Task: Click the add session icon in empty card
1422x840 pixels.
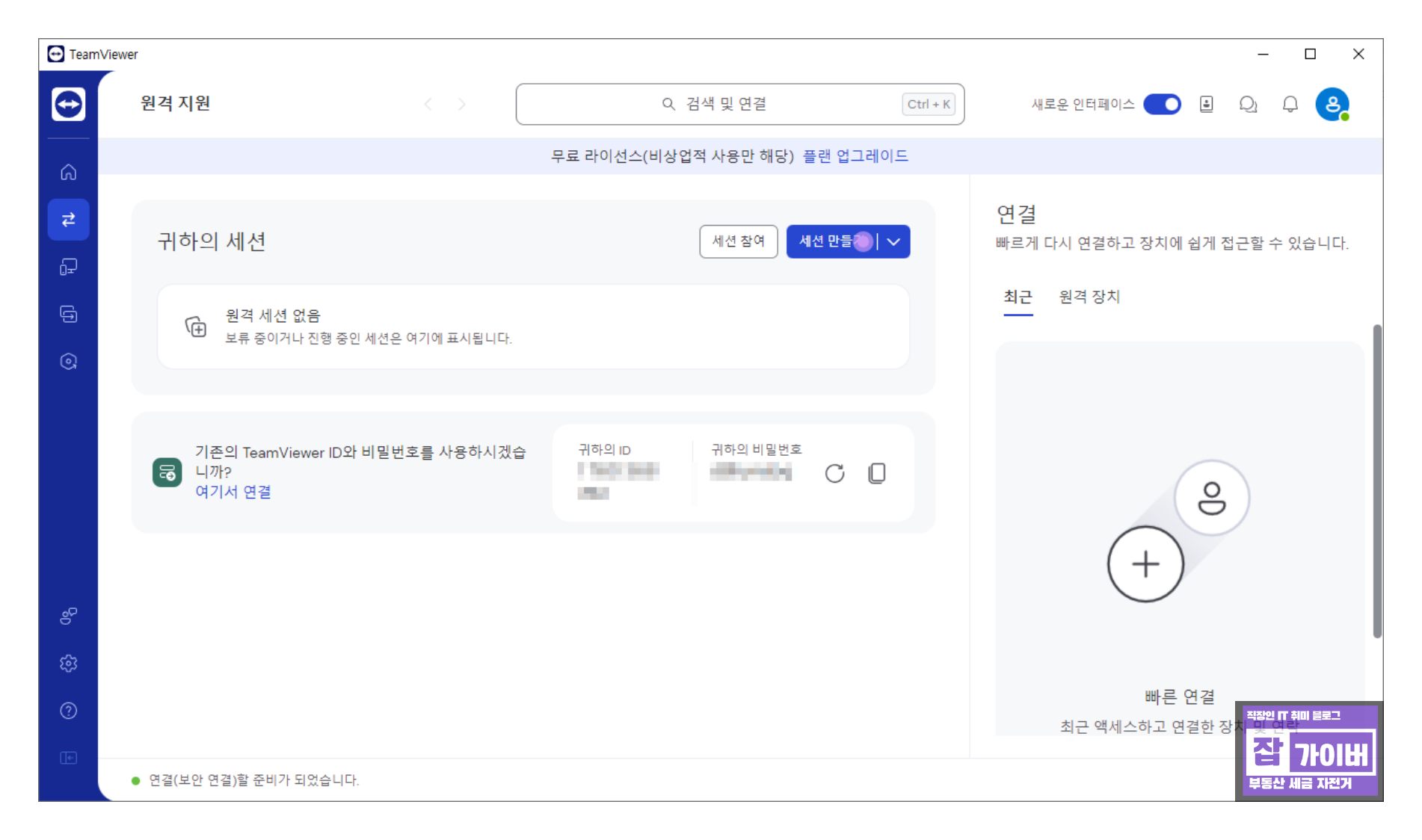Action: tap(195, 327)
